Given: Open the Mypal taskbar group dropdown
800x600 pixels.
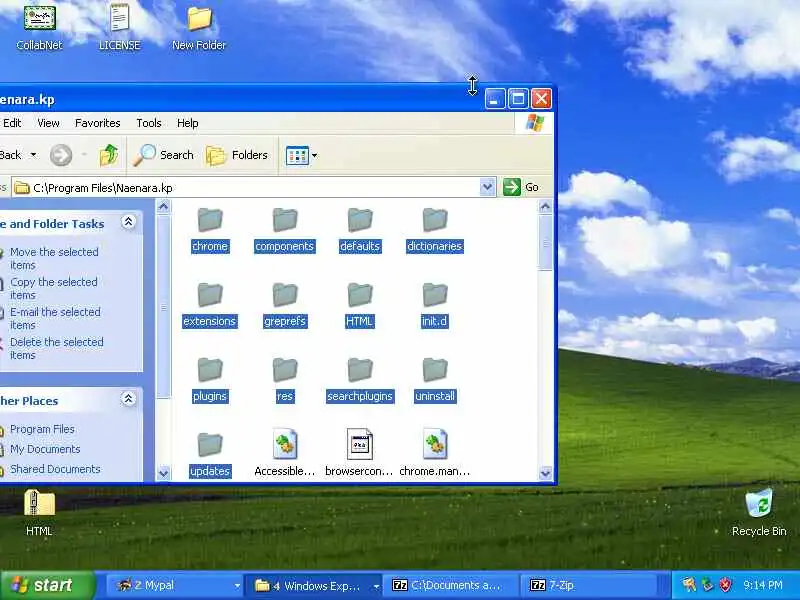Looking at the screenshot, I should click(x=237, y=586).
